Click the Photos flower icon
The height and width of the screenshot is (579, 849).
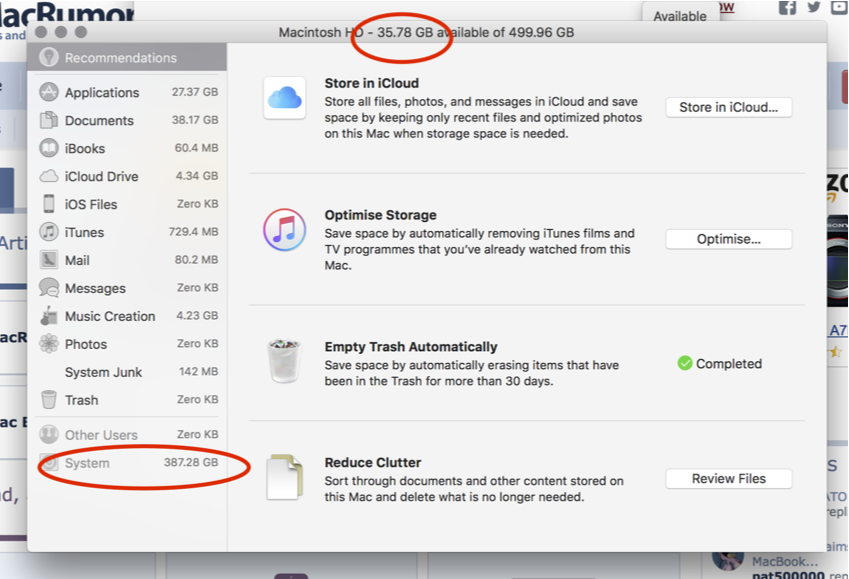point(49,344)
